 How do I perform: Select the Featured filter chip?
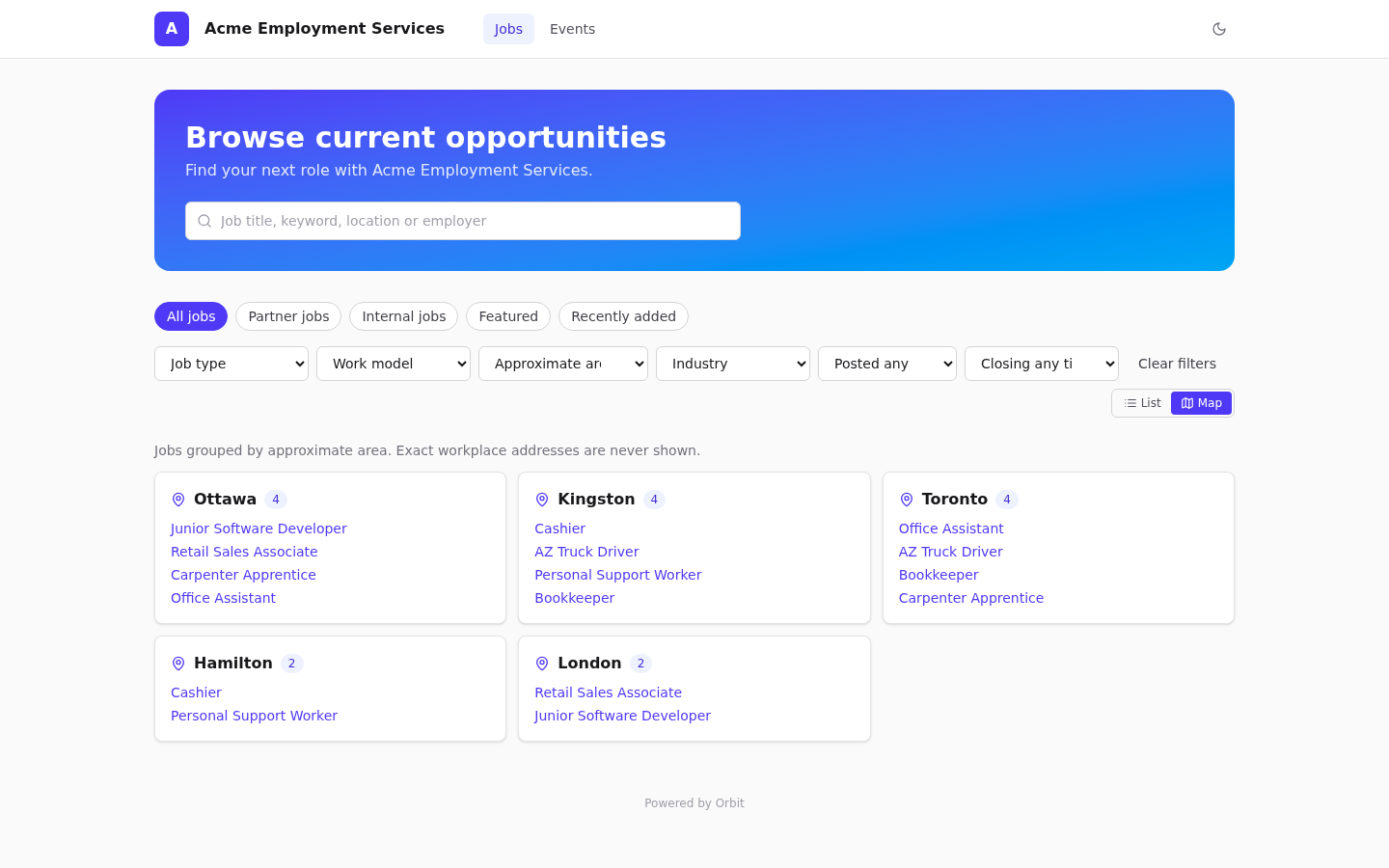508,316
